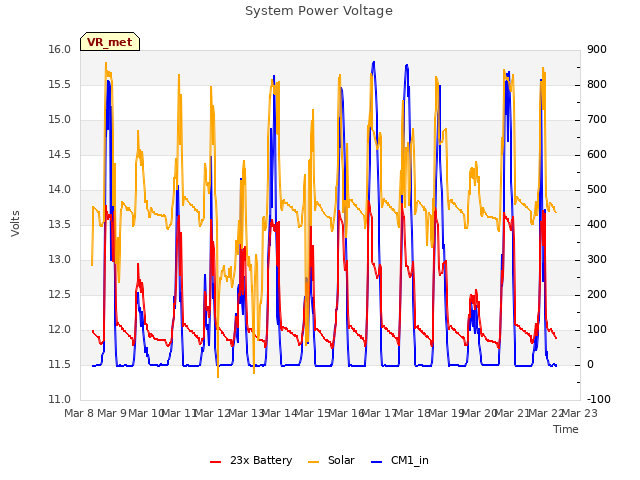Click the Time x-axis label
Viewport: 640px width, 480px height.
tap(566, 429)
